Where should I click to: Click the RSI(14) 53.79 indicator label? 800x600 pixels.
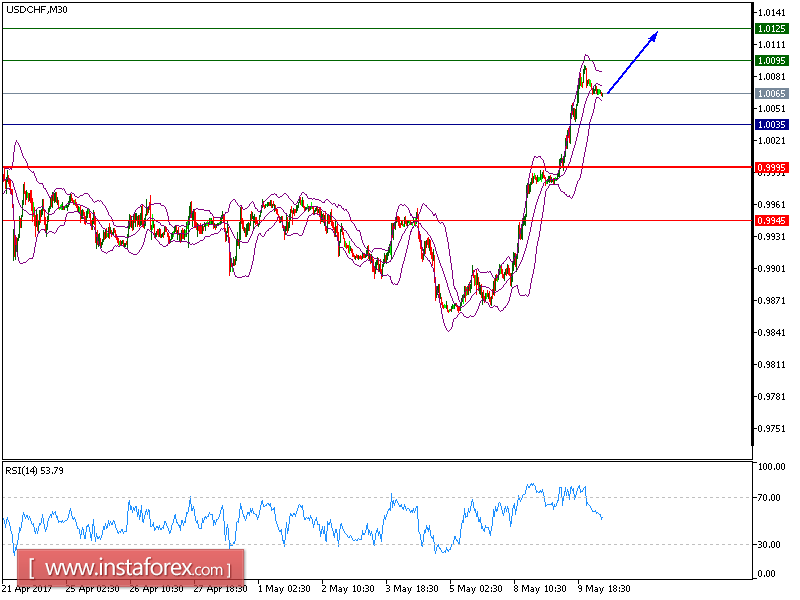[35, 470]
